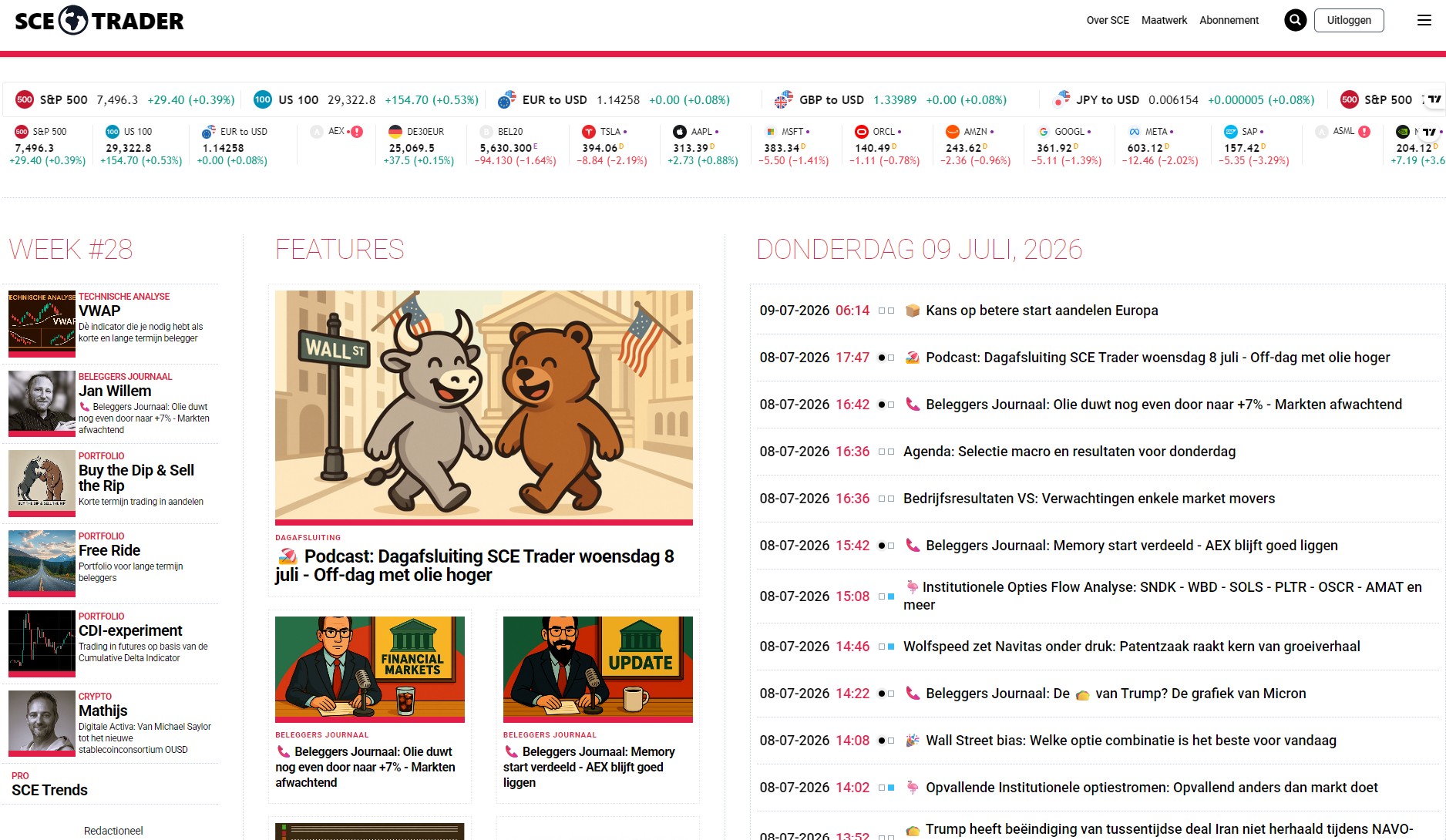Go to the Over SCE page

click(1108, 20)
